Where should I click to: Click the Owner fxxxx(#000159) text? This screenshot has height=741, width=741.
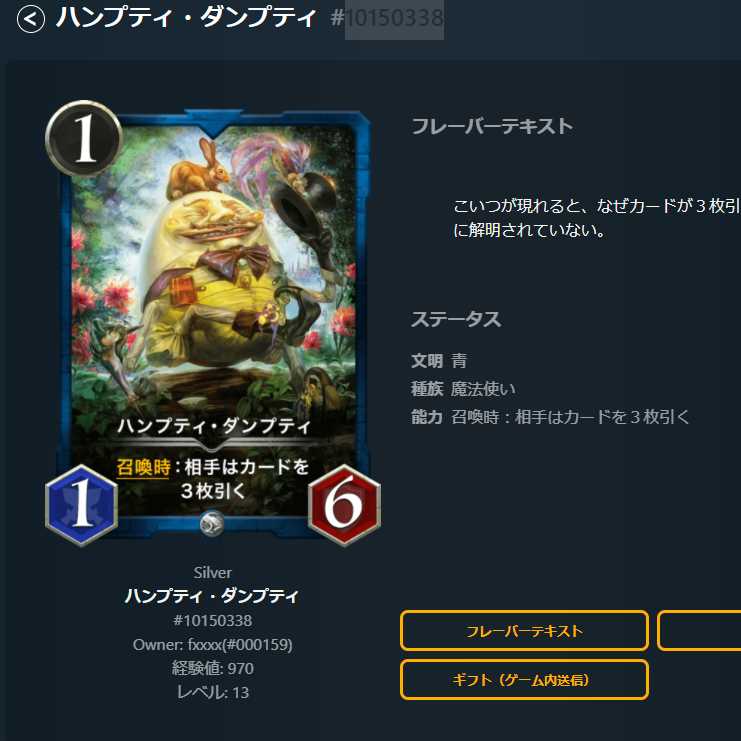(213, 645)
